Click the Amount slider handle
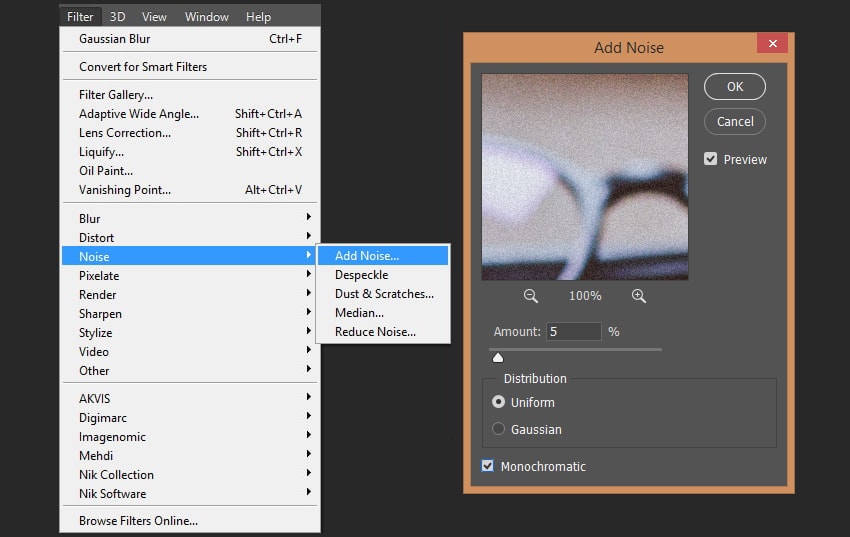 pyautogui.click(x=498, y=358)
